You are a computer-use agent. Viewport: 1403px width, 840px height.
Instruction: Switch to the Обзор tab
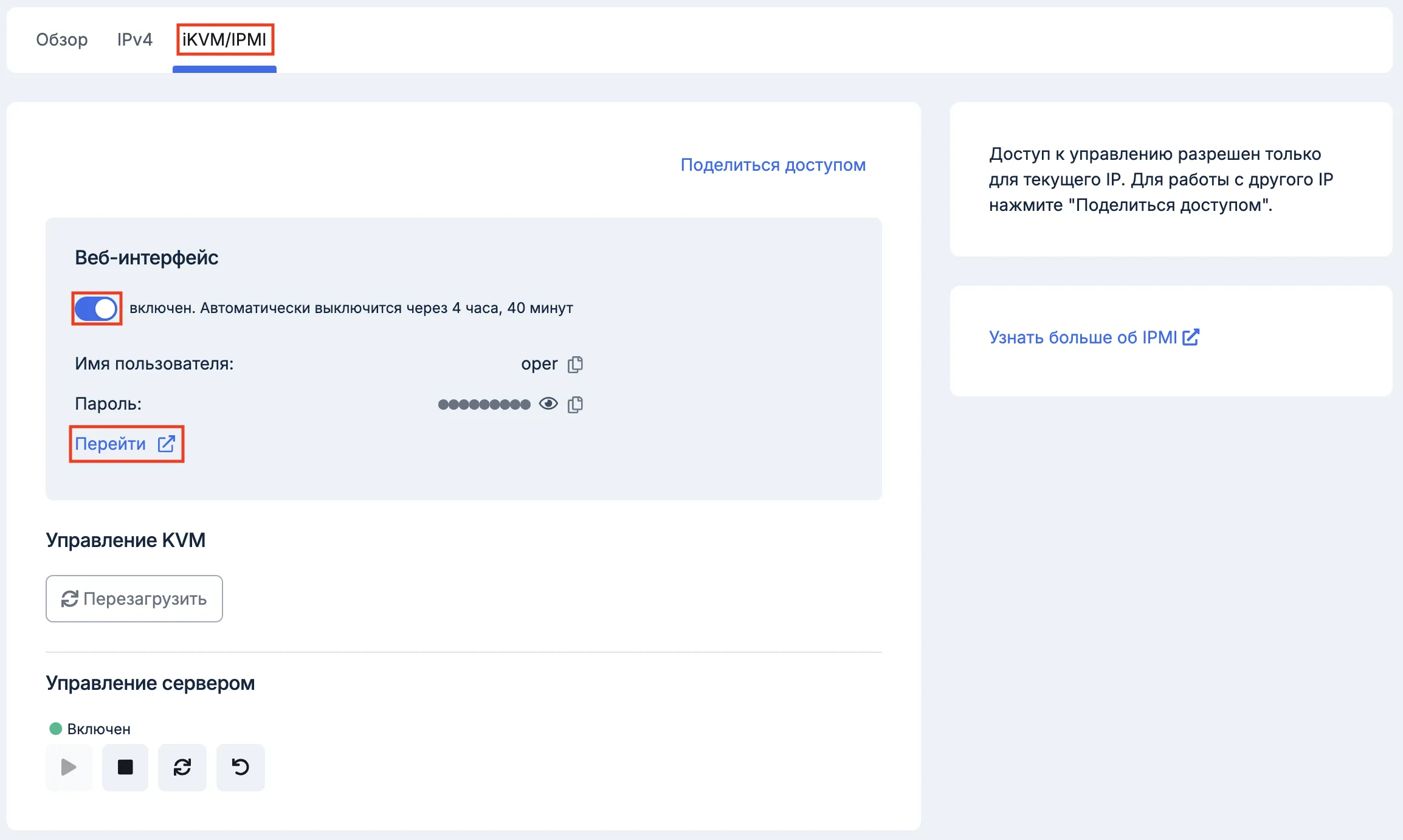62,40
